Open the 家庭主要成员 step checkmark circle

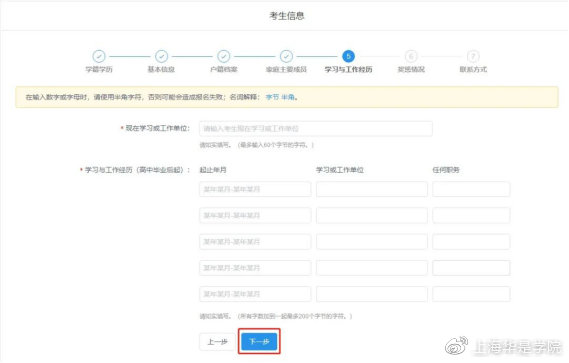(286, 56)
